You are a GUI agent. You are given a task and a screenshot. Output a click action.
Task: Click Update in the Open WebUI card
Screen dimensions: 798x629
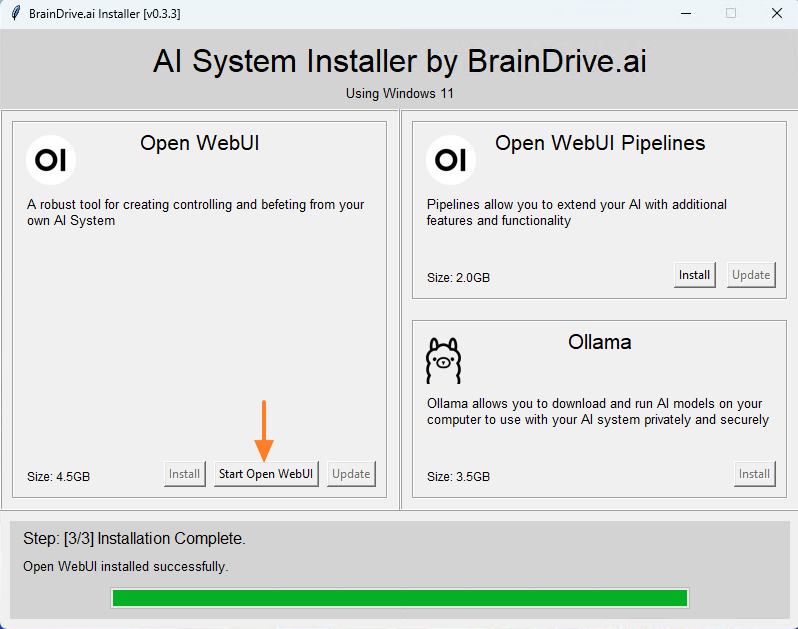(x=351, y=474)
